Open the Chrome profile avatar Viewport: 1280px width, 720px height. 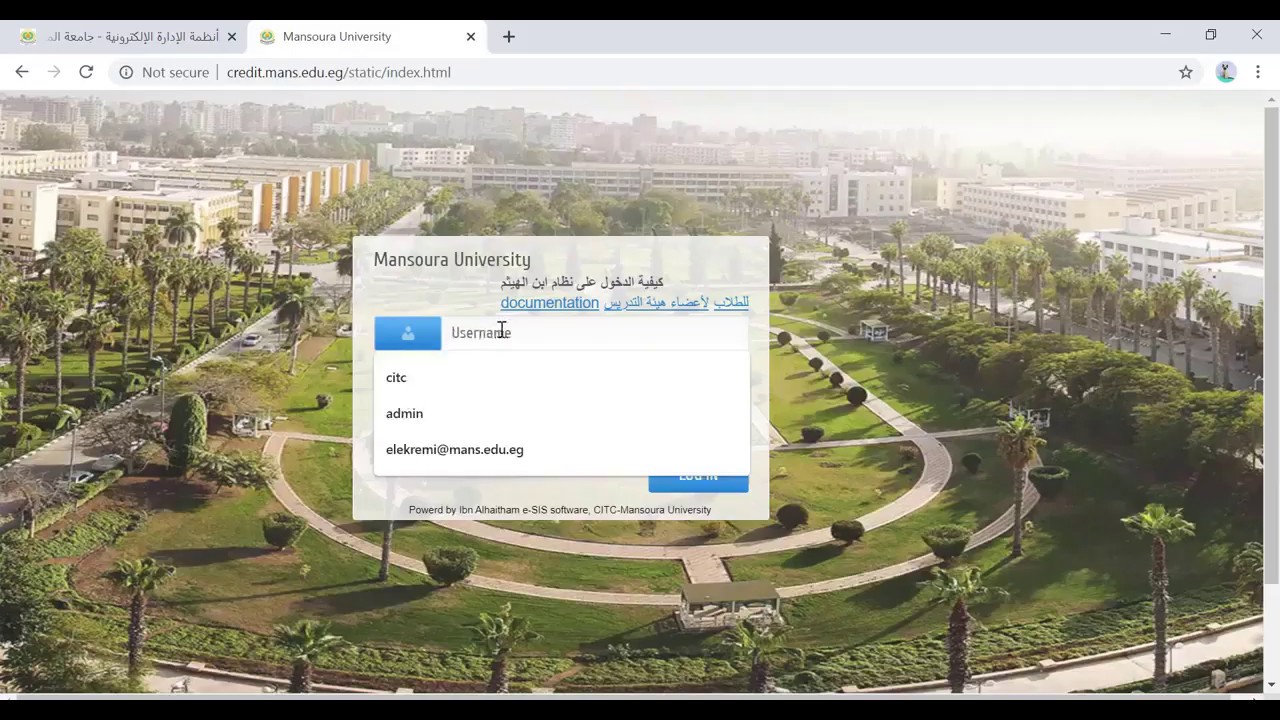click(x=1226, y=72)
